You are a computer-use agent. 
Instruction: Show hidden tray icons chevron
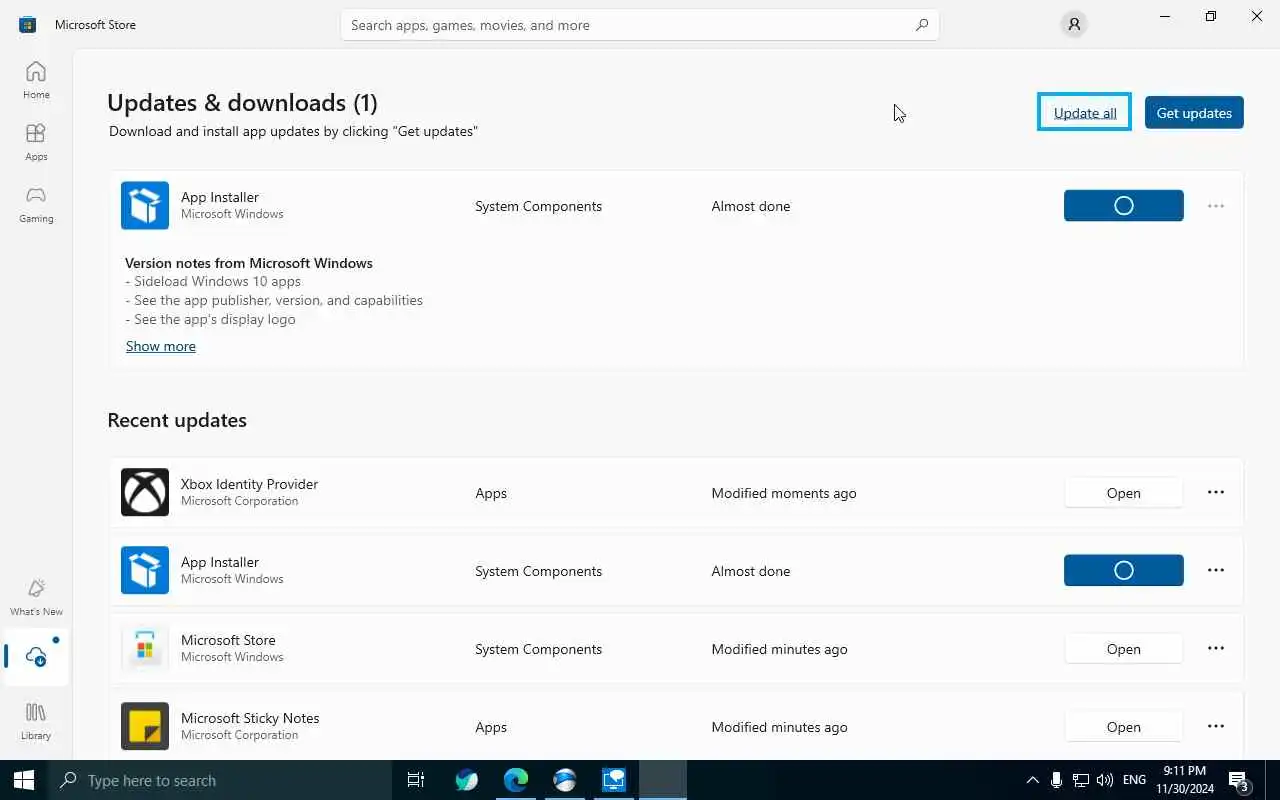click(x=1032, y=780)
